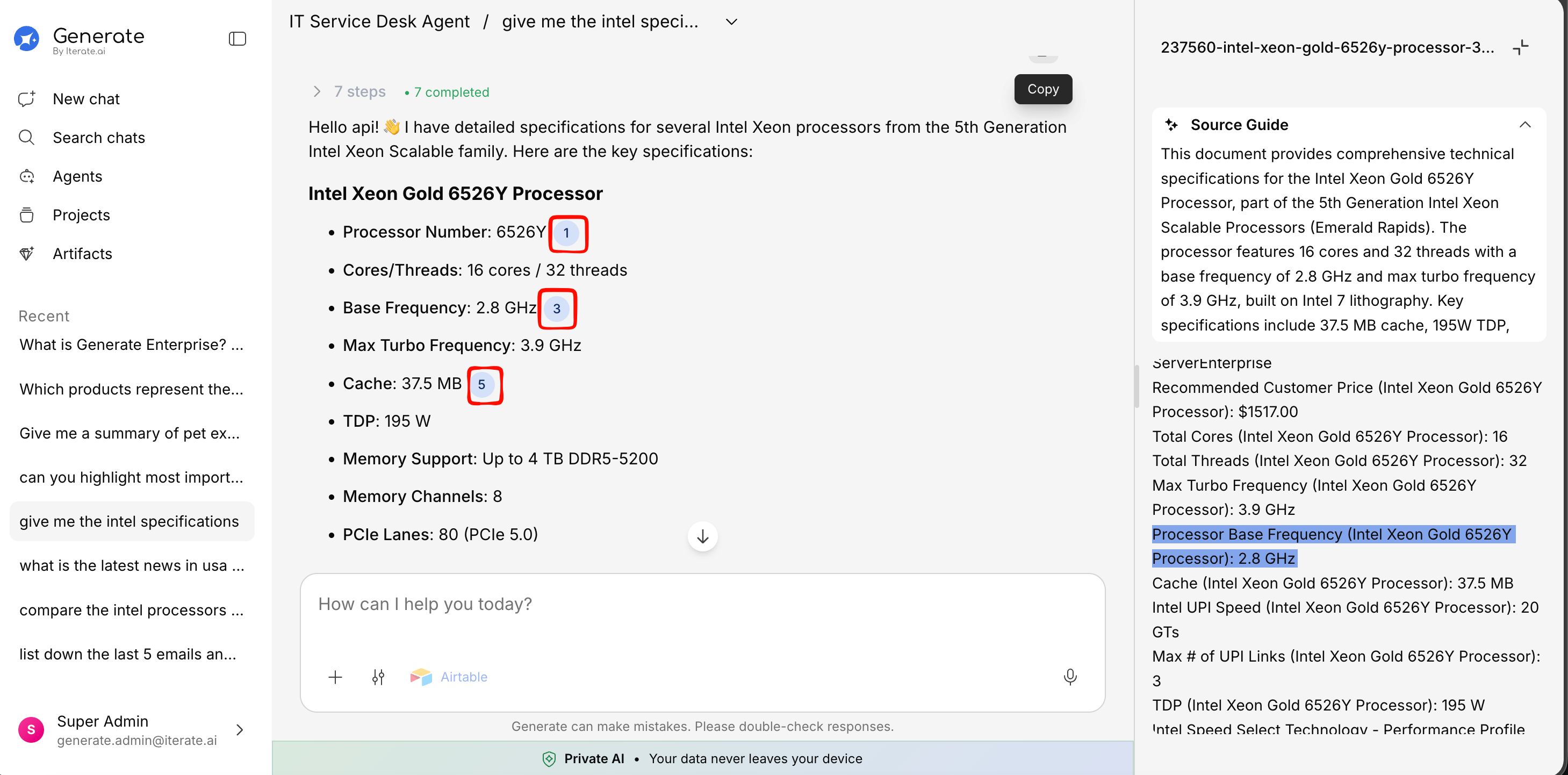Click the plus attach icon in the input box
This screenshot has width=1568, height=775.
[x=335, y=677]
